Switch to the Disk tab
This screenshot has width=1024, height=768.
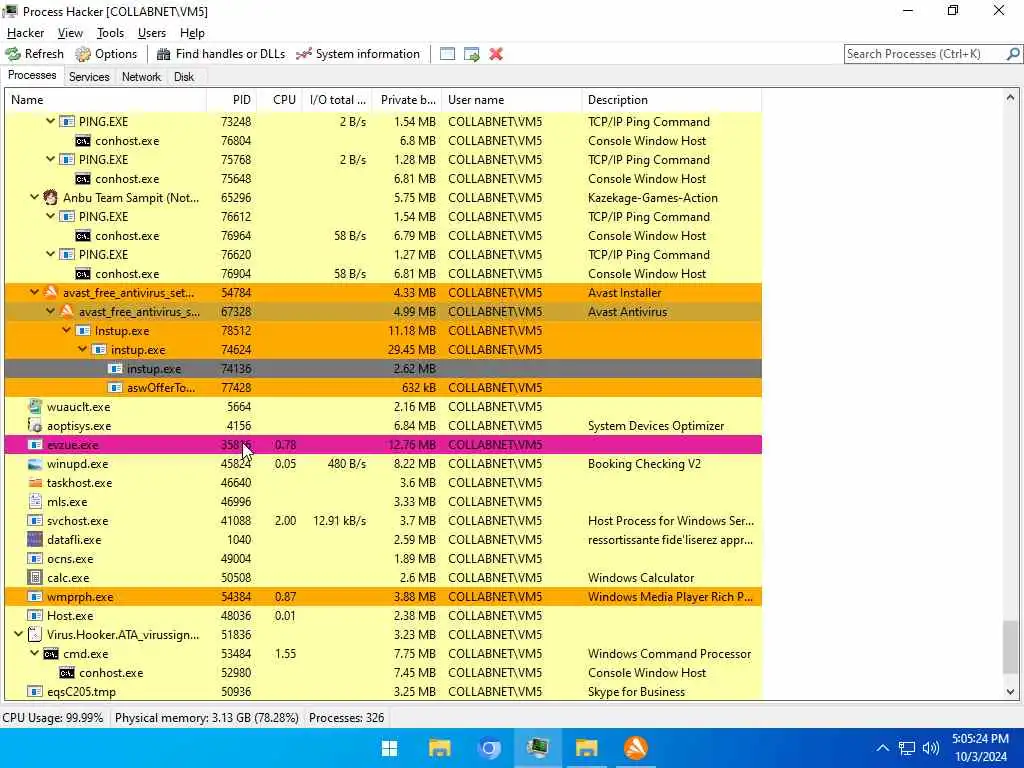click(x=184, y=77)
